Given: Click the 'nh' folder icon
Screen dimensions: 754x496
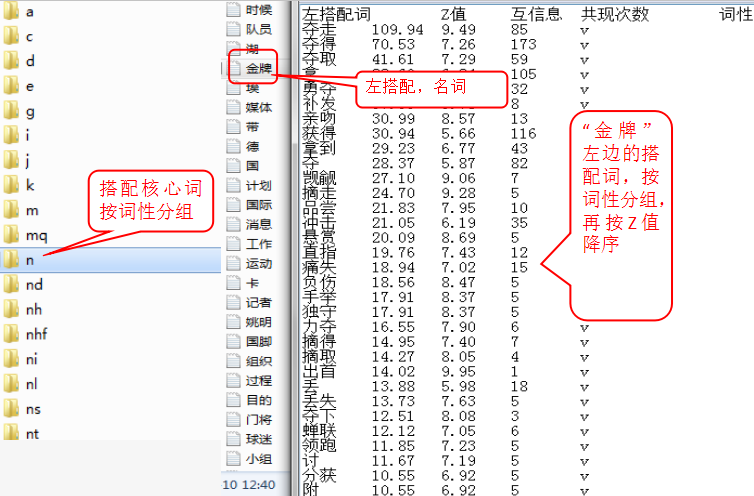Looking at the screenshot, I should (x=11, y=309).
